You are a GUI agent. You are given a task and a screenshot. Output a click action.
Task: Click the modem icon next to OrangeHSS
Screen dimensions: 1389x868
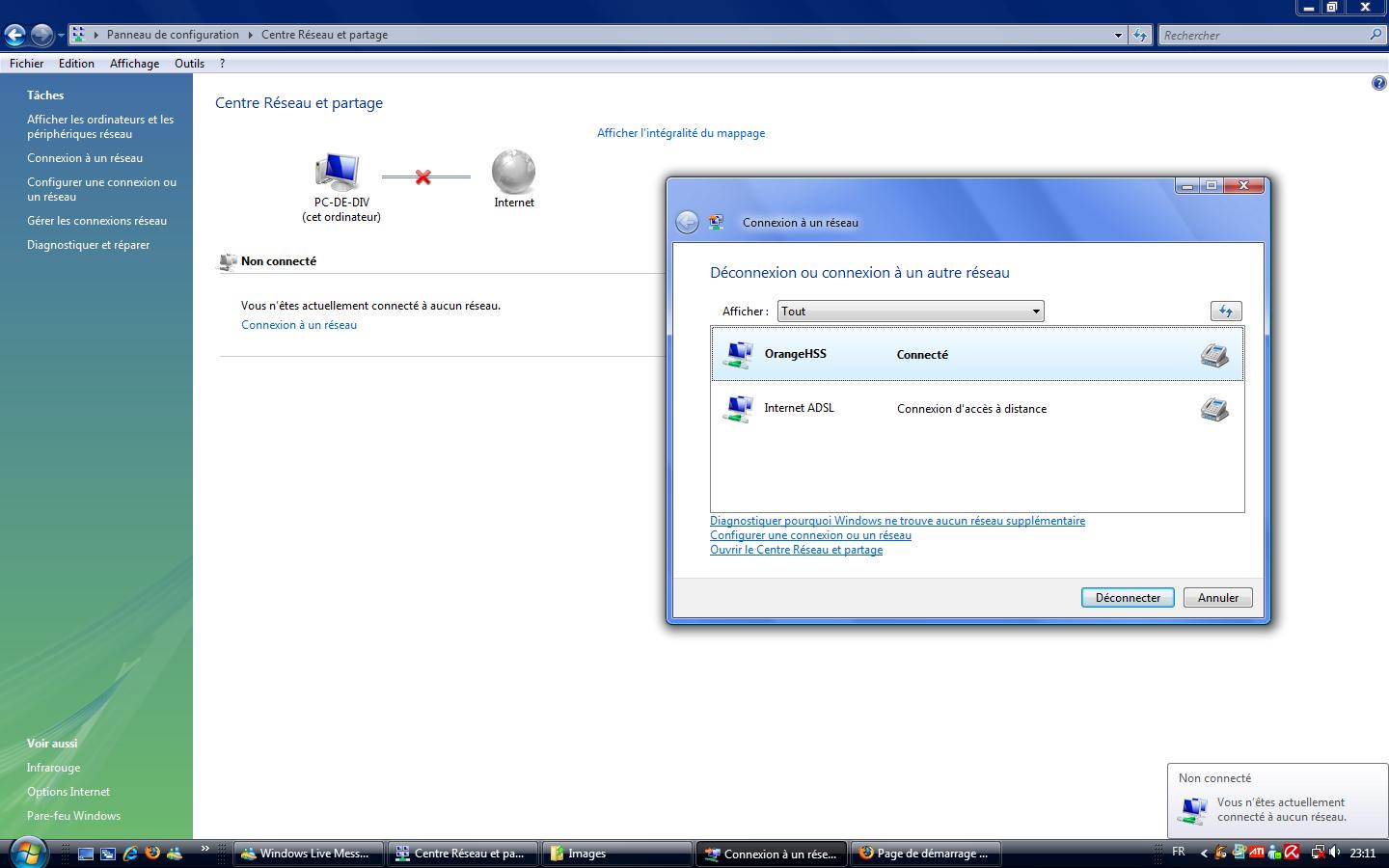coord(1214,355)
